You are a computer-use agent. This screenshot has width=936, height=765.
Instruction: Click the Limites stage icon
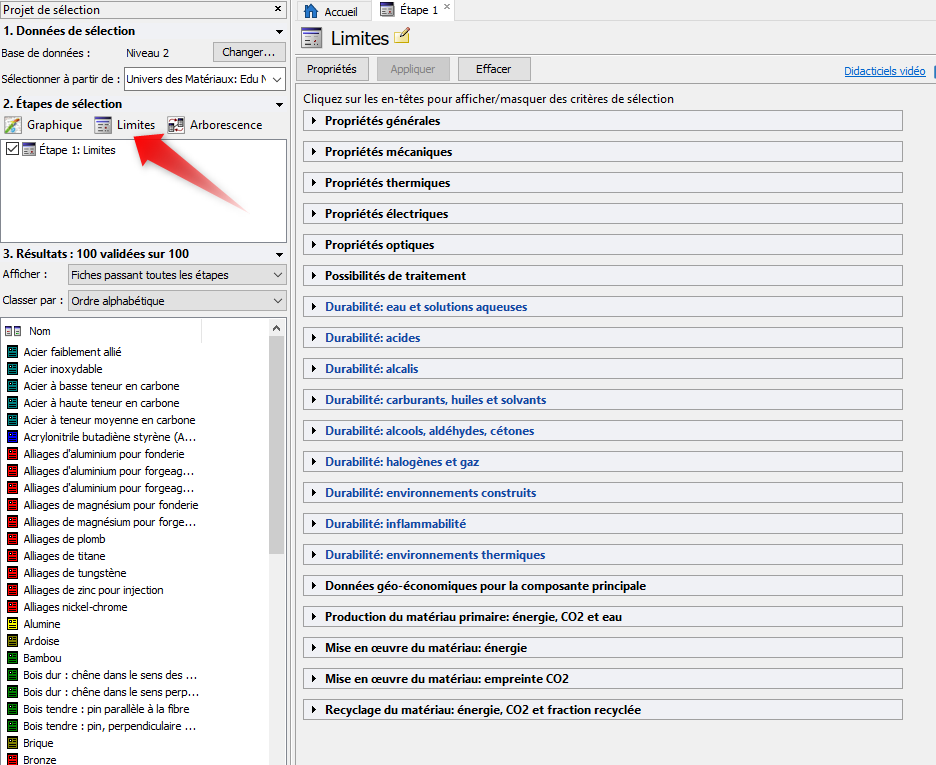[x=102, y=125]
